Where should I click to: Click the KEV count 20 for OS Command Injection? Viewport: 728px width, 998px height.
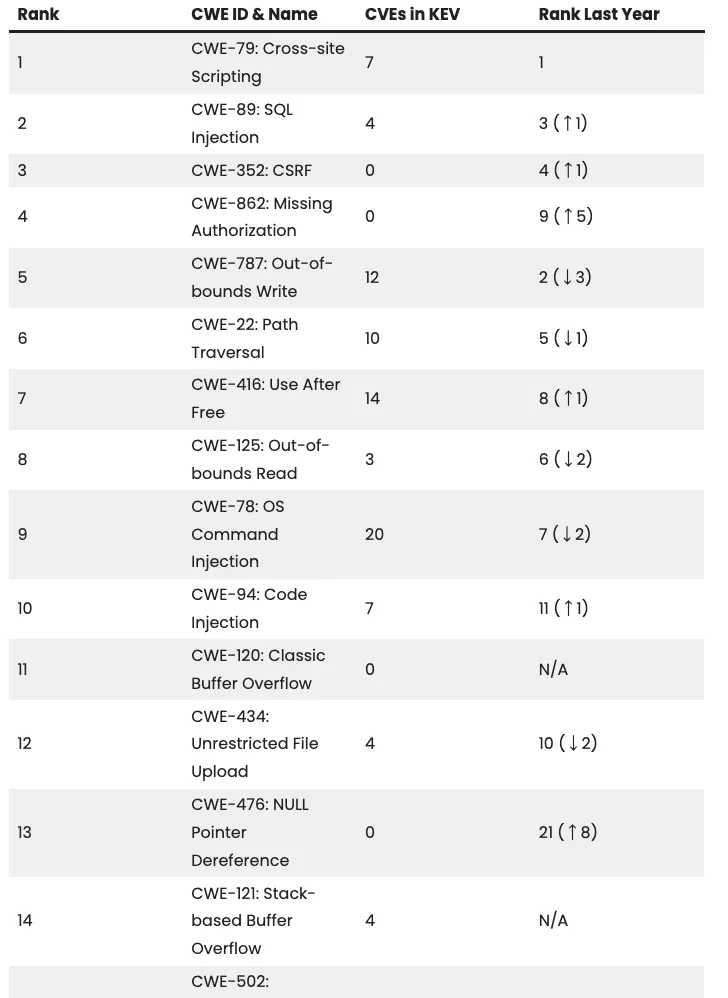click(374, 534)
